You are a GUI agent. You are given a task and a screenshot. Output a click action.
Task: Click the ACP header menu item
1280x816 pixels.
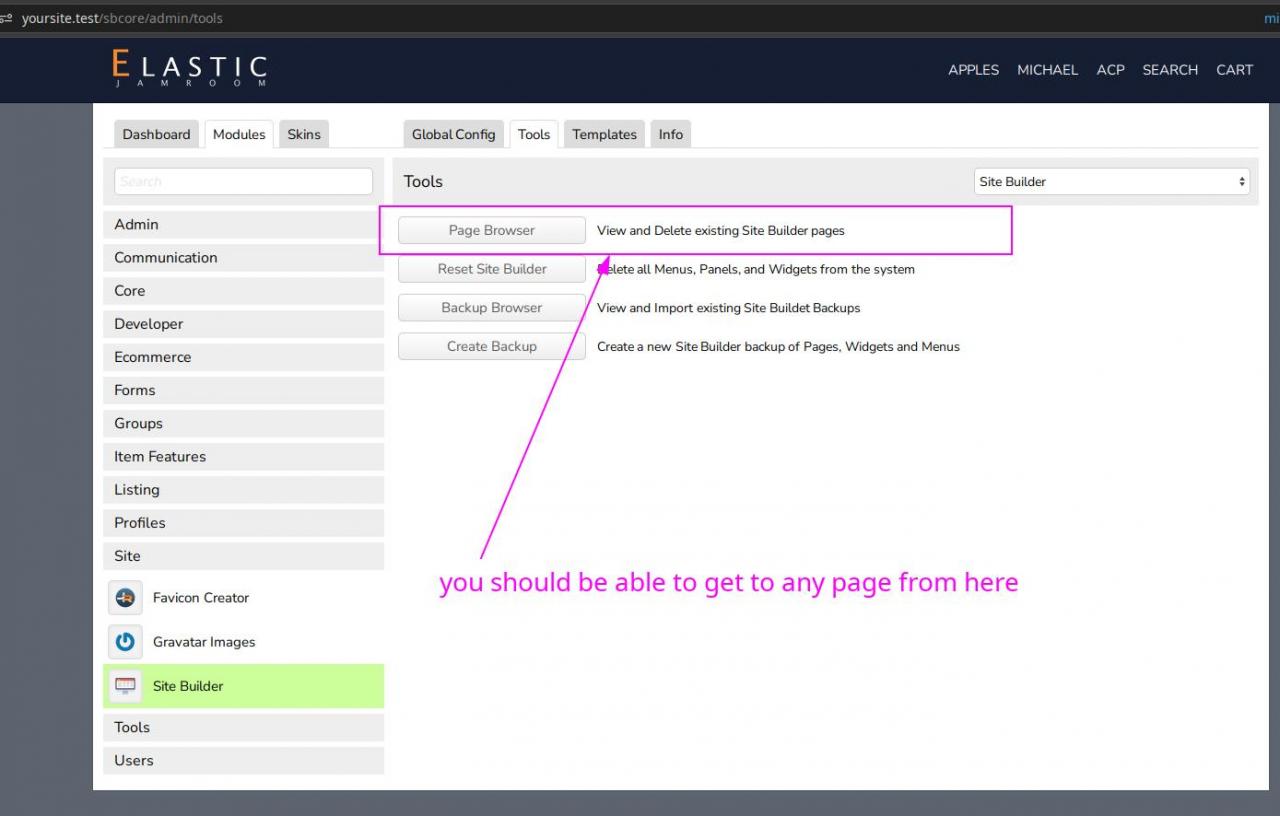click(x=1110, y=70)
